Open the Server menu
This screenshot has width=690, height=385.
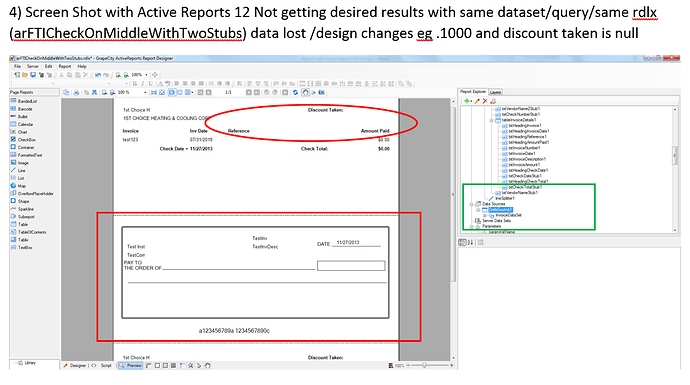(33, 66)
